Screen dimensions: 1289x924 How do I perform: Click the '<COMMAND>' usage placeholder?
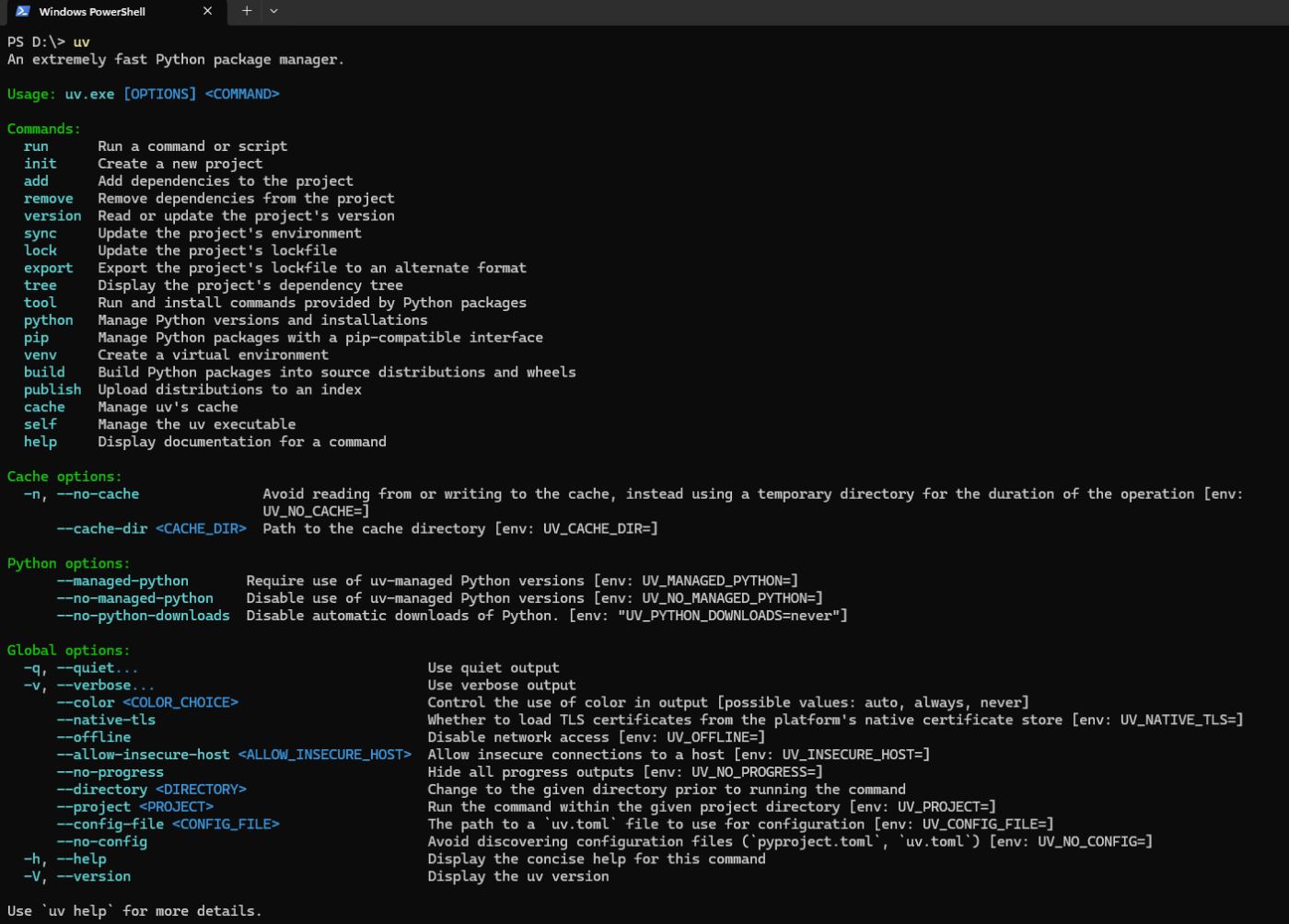(x=242, y=95)
